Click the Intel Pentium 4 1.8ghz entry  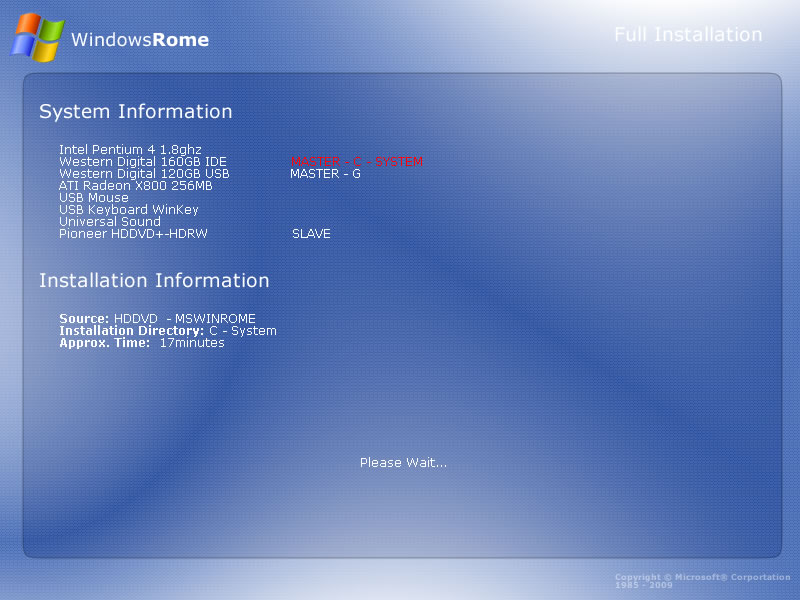[130, 149]
